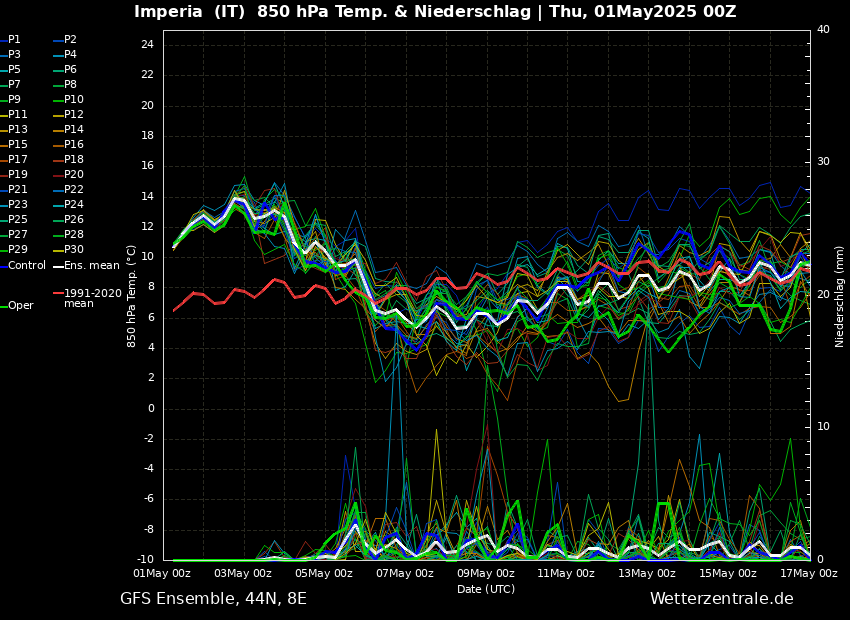Select the Control run legend entry

pyautogui.click(x=27, y=266)
